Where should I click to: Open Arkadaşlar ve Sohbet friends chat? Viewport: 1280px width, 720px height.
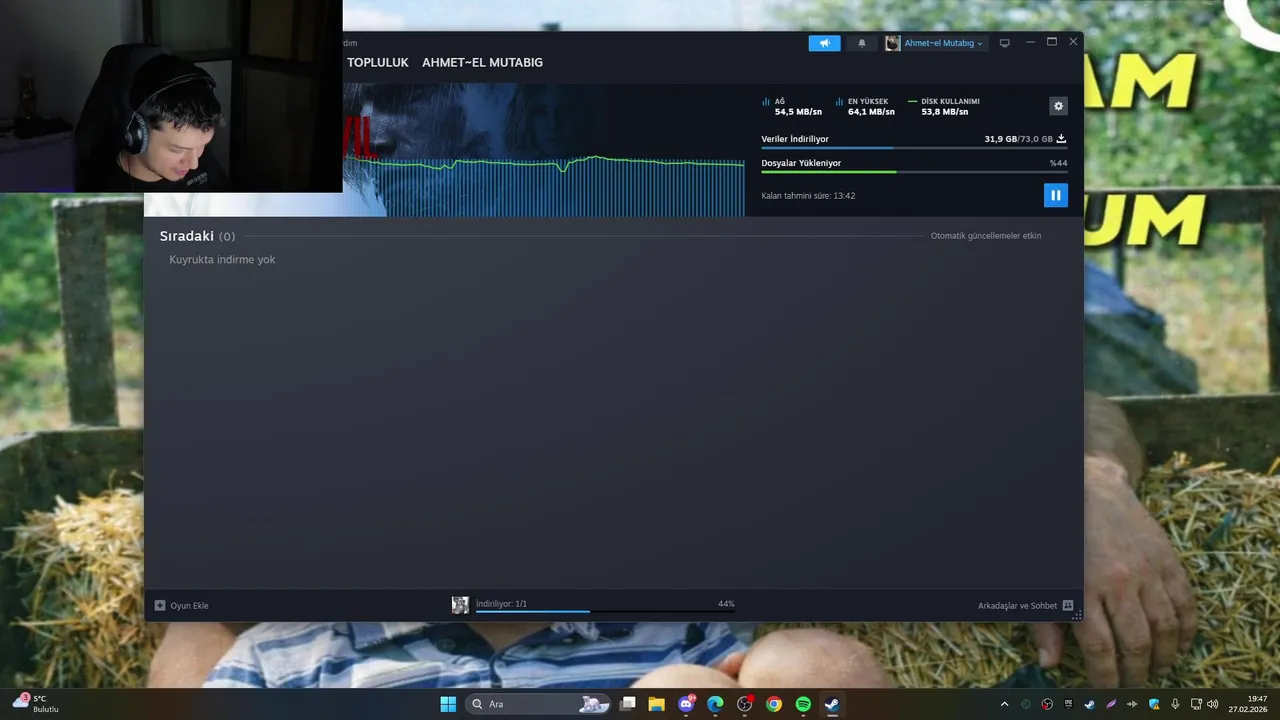coord(1026,605)
